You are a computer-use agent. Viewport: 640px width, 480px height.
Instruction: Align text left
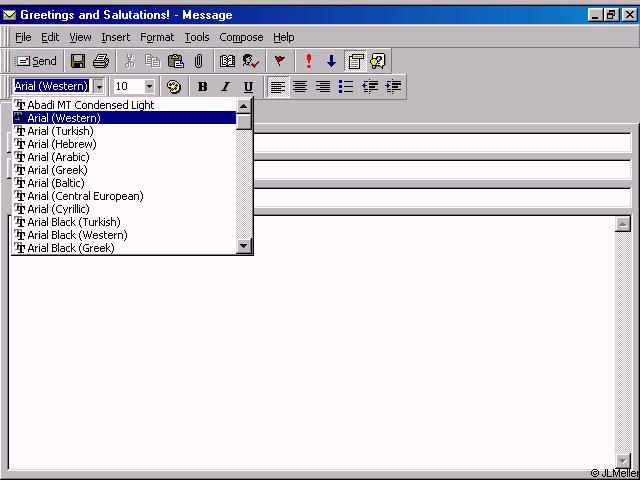tap(278, 87)
